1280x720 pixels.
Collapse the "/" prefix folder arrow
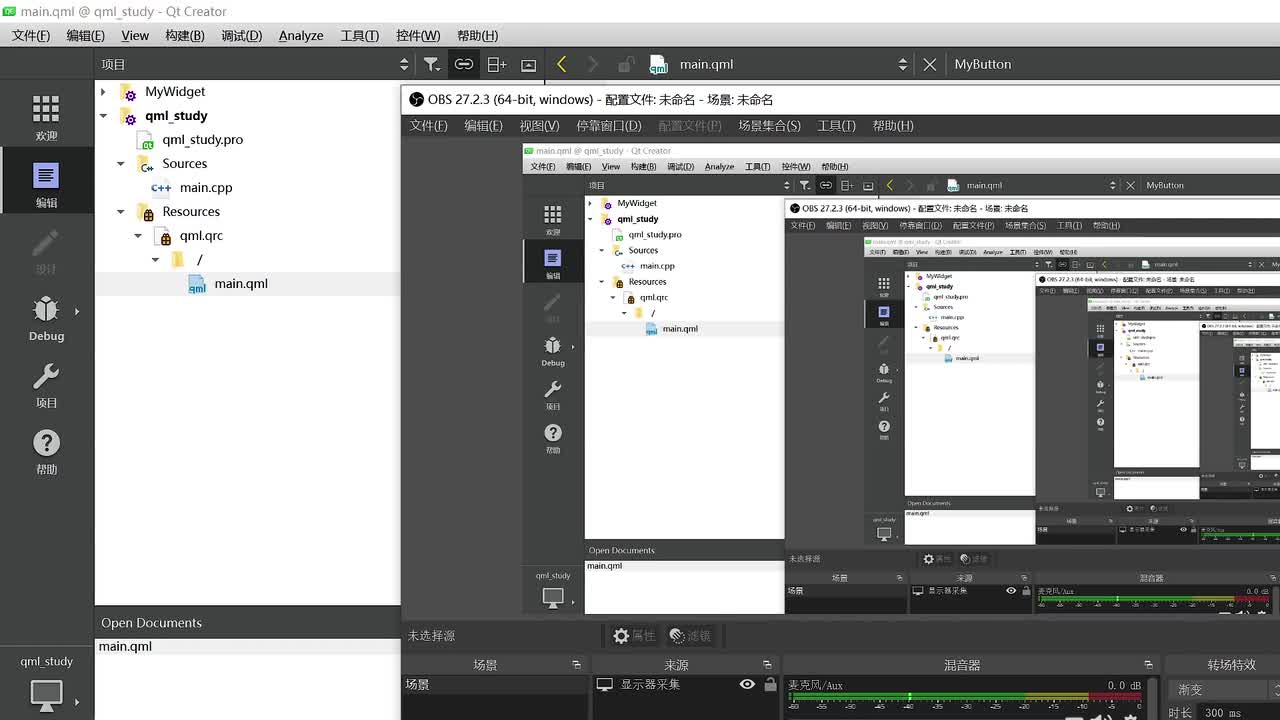click(x=155, y=260)
